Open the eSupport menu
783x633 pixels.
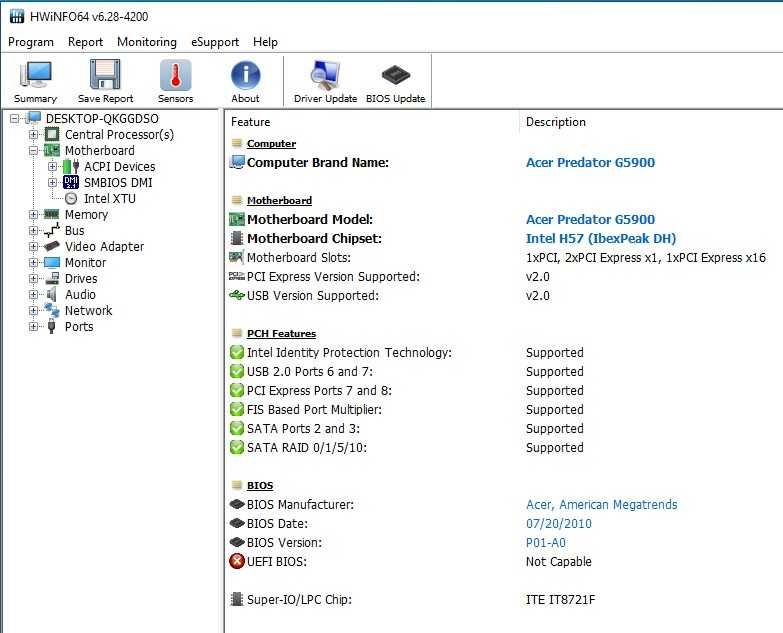click(x=215, y=42)
